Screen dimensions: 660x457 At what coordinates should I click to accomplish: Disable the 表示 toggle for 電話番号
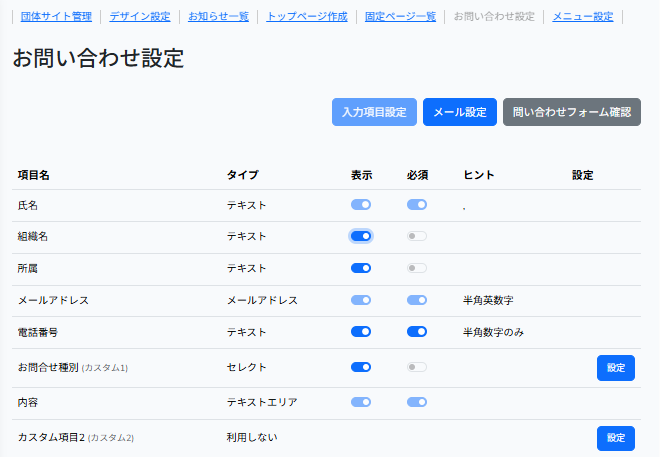(361, 331)
